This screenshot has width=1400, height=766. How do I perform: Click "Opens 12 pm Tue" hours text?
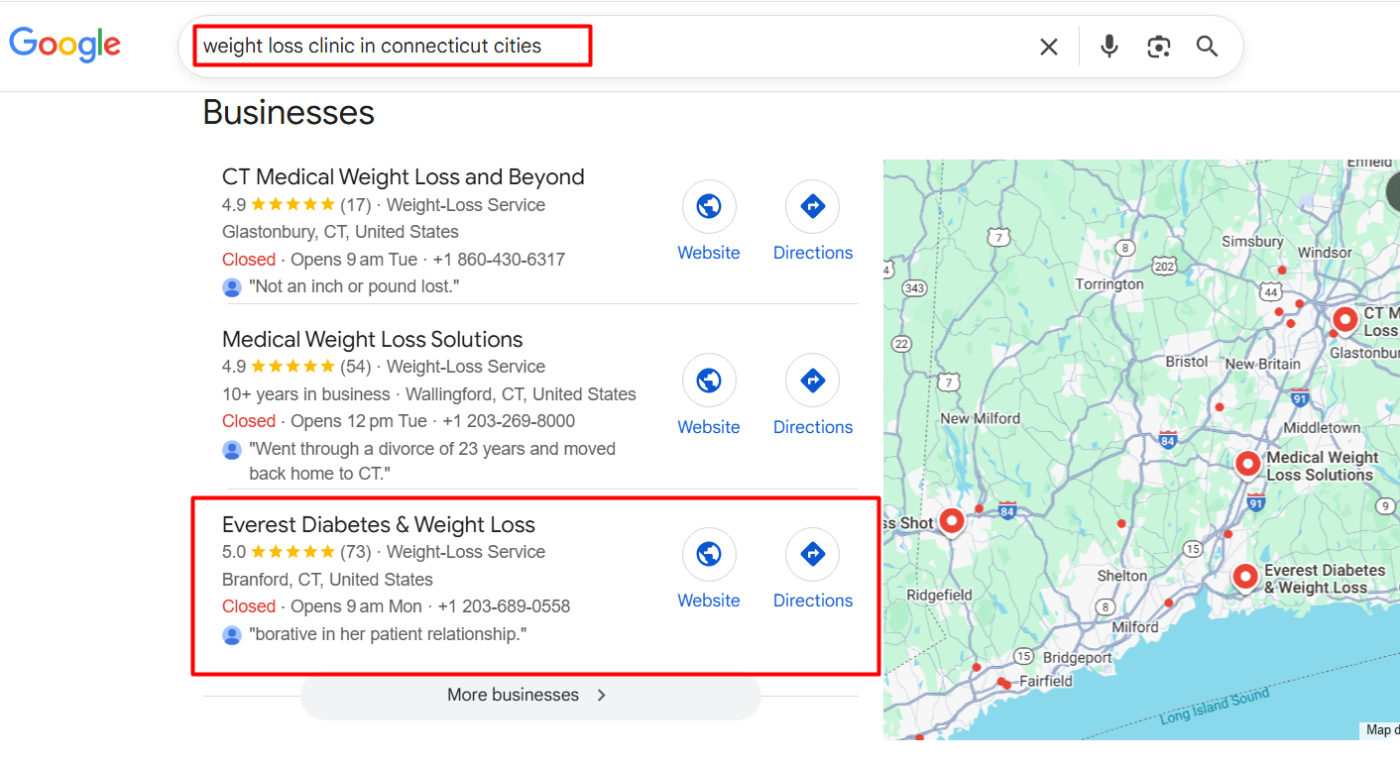(359, 421)
